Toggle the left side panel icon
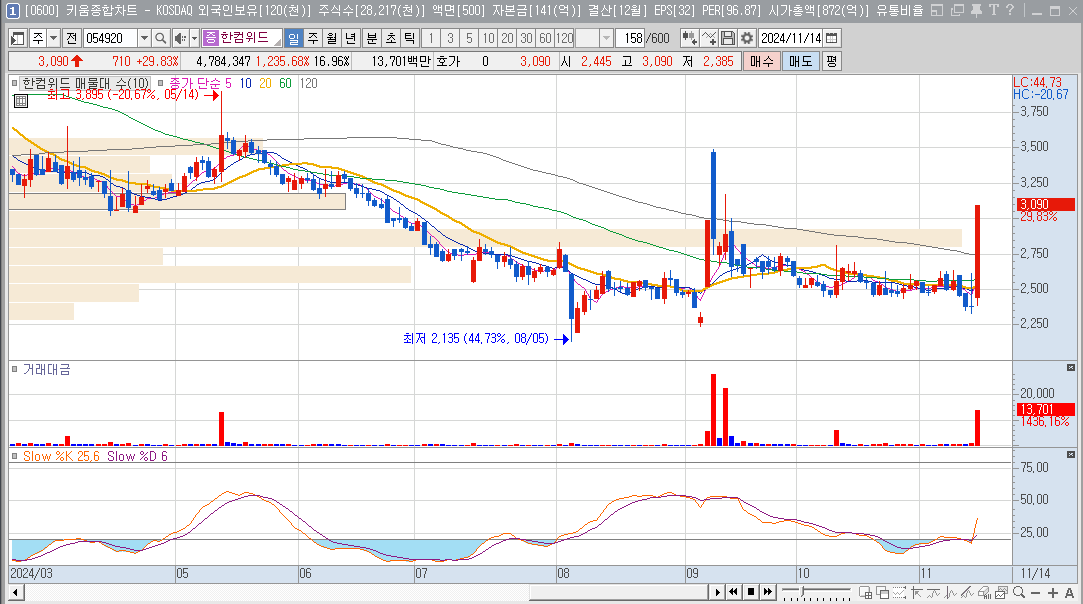Screen dimensions: 1083x604 coord(18,38)
